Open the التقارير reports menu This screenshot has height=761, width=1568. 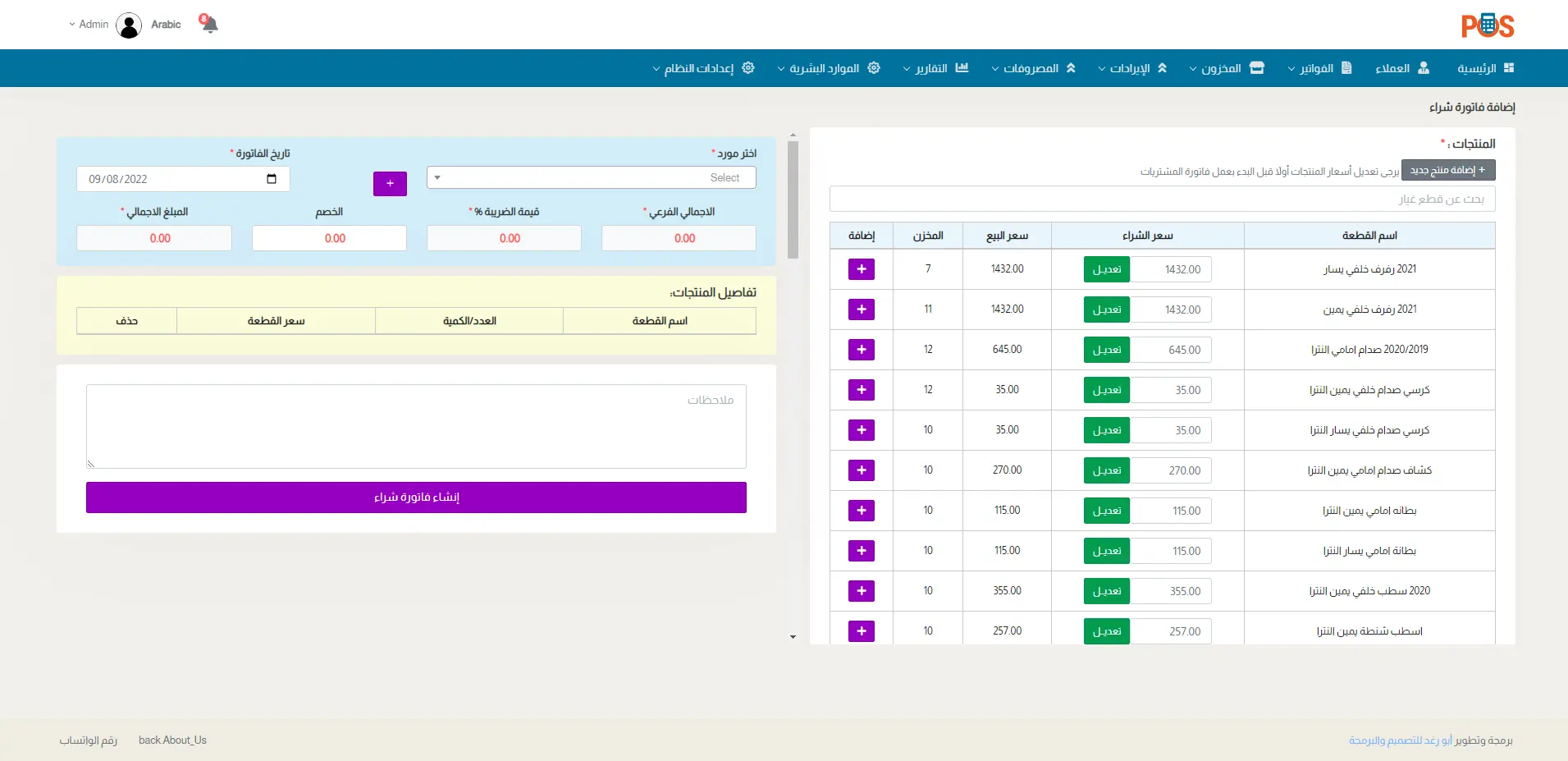pos(935,68)
